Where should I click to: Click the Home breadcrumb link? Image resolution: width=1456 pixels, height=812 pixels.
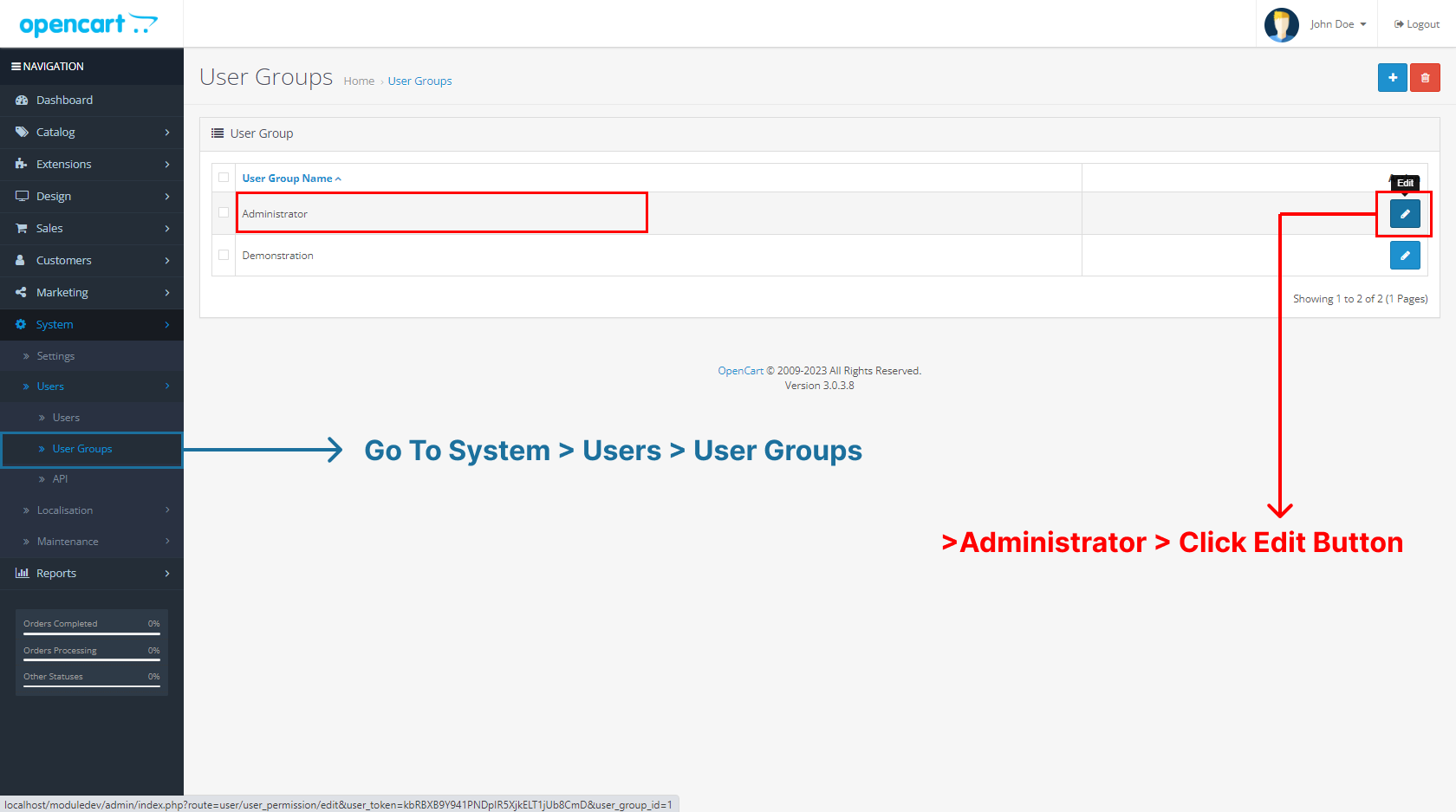(x=359, y=80)
